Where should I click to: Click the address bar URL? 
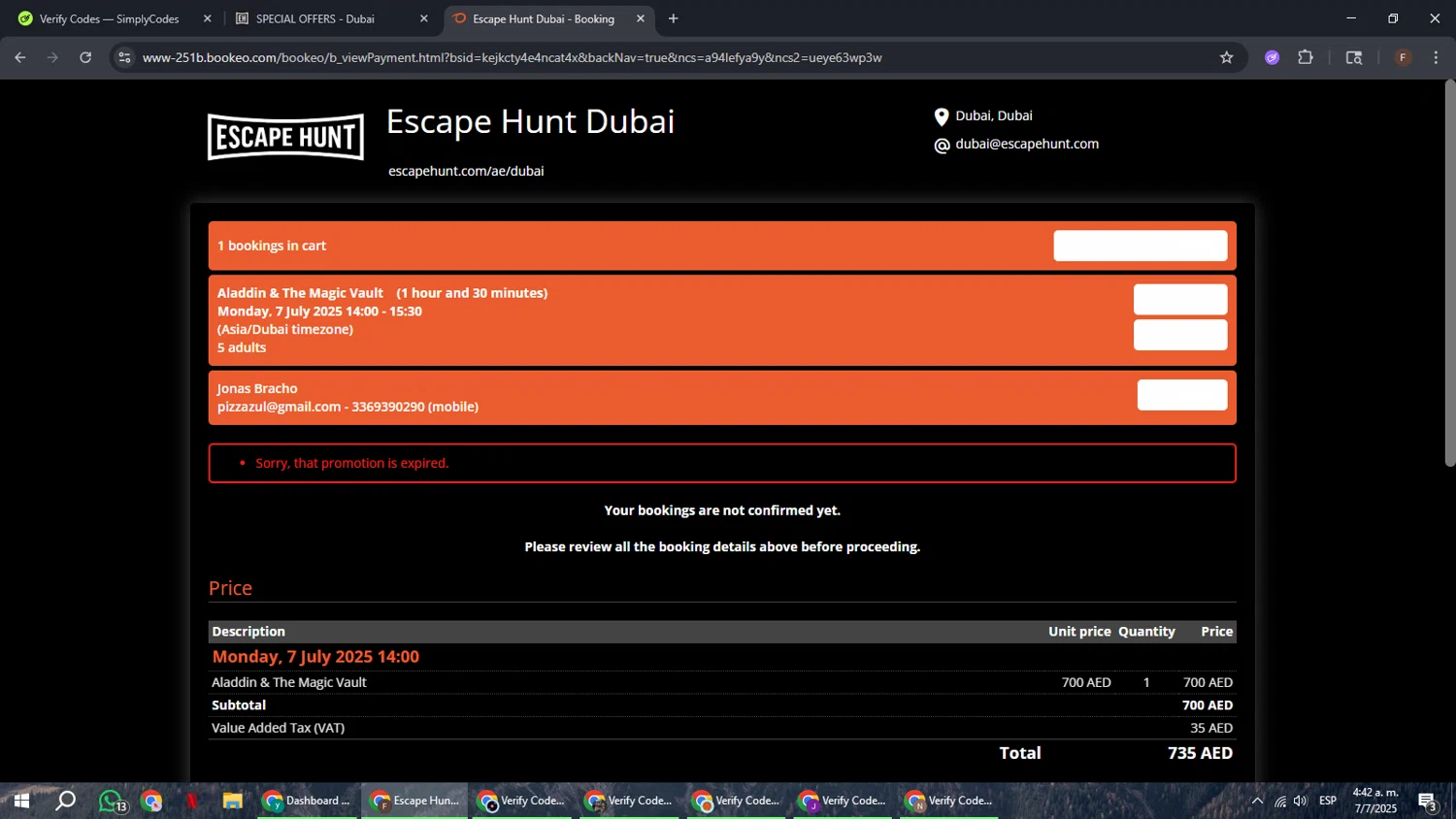pyautogui.click(x=512, y=57)
